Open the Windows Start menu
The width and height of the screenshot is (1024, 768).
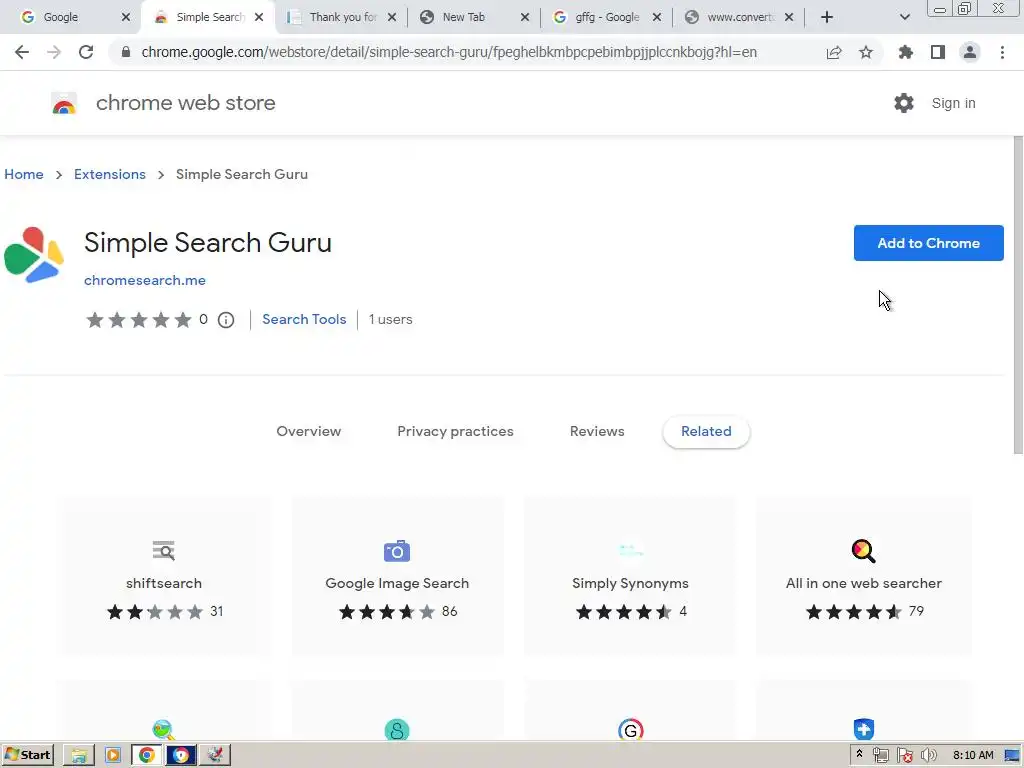tap(27, 755)
